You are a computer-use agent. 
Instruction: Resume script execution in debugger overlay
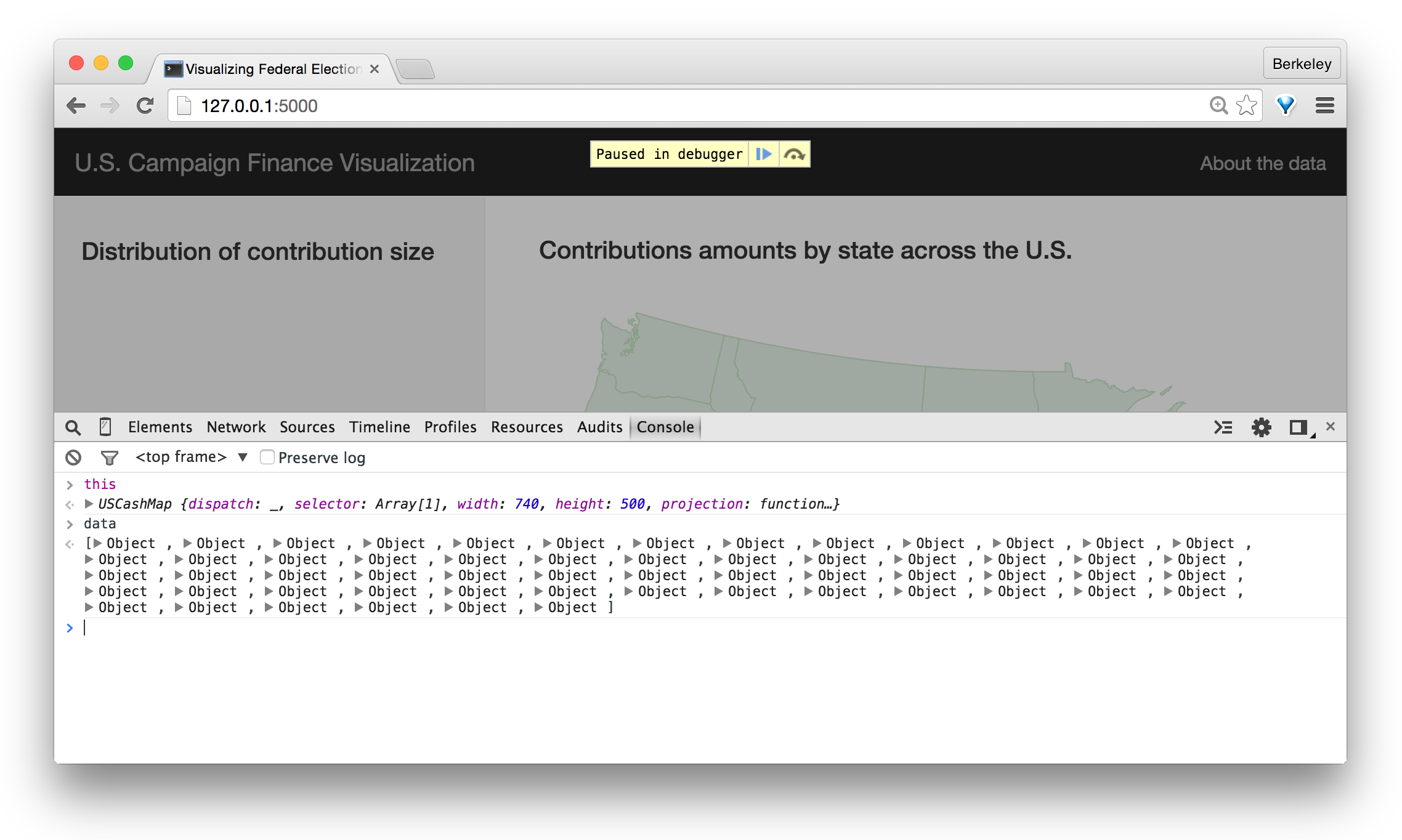[763, 154]
